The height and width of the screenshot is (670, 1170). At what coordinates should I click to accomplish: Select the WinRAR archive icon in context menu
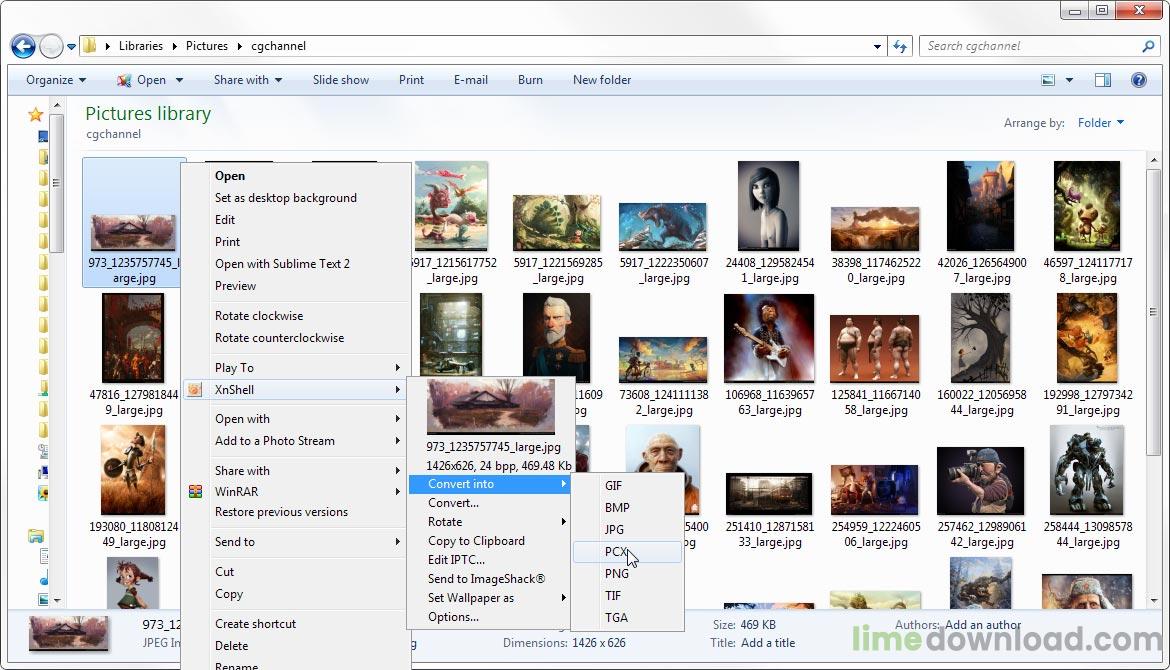coord(194,491)
